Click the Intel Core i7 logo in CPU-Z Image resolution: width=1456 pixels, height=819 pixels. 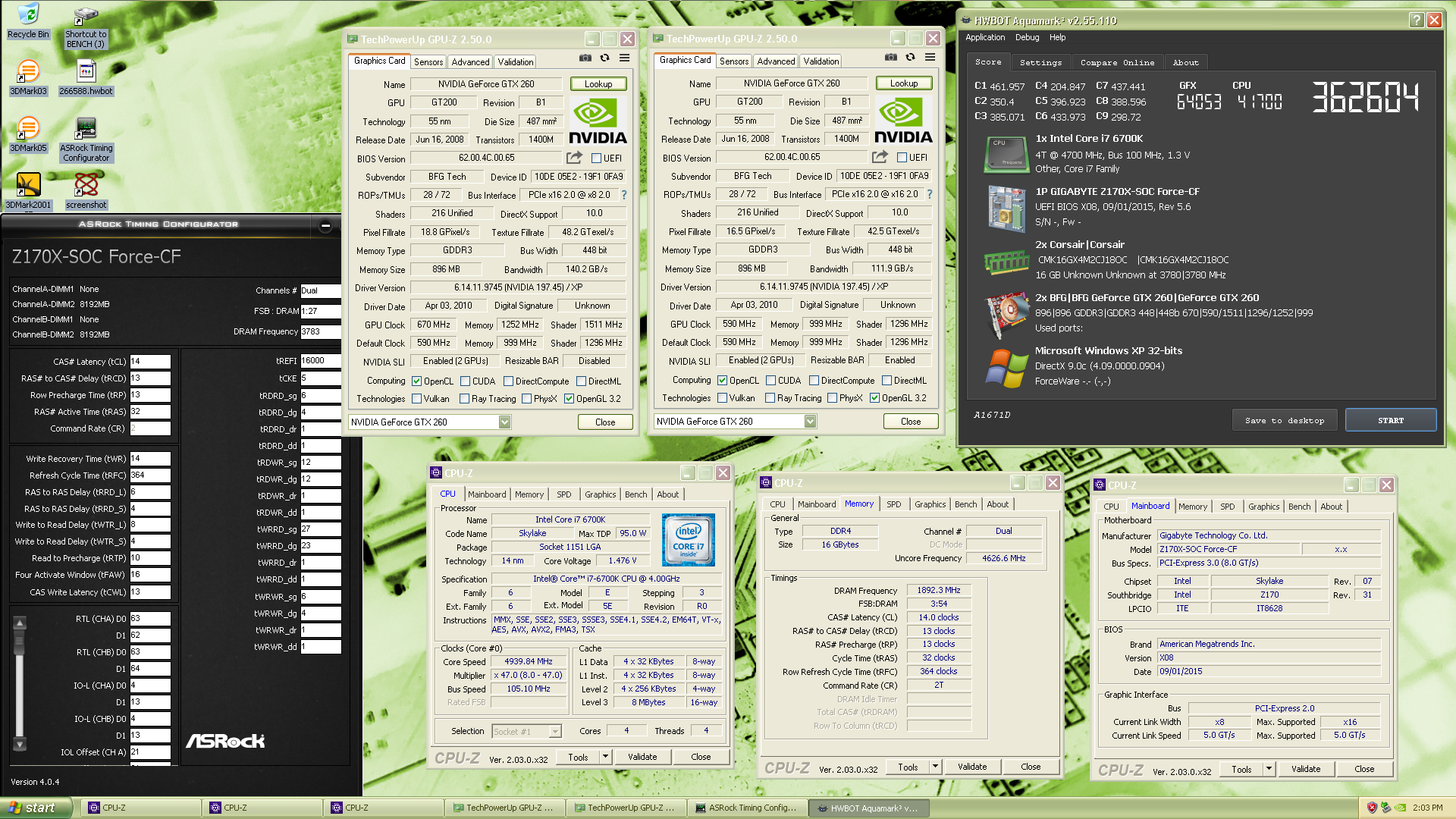pos(688,540)
